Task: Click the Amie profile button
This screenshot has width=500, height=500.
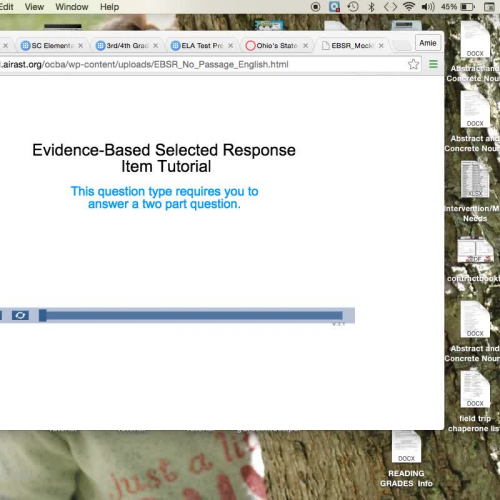Action: click(x=428, y=43)
